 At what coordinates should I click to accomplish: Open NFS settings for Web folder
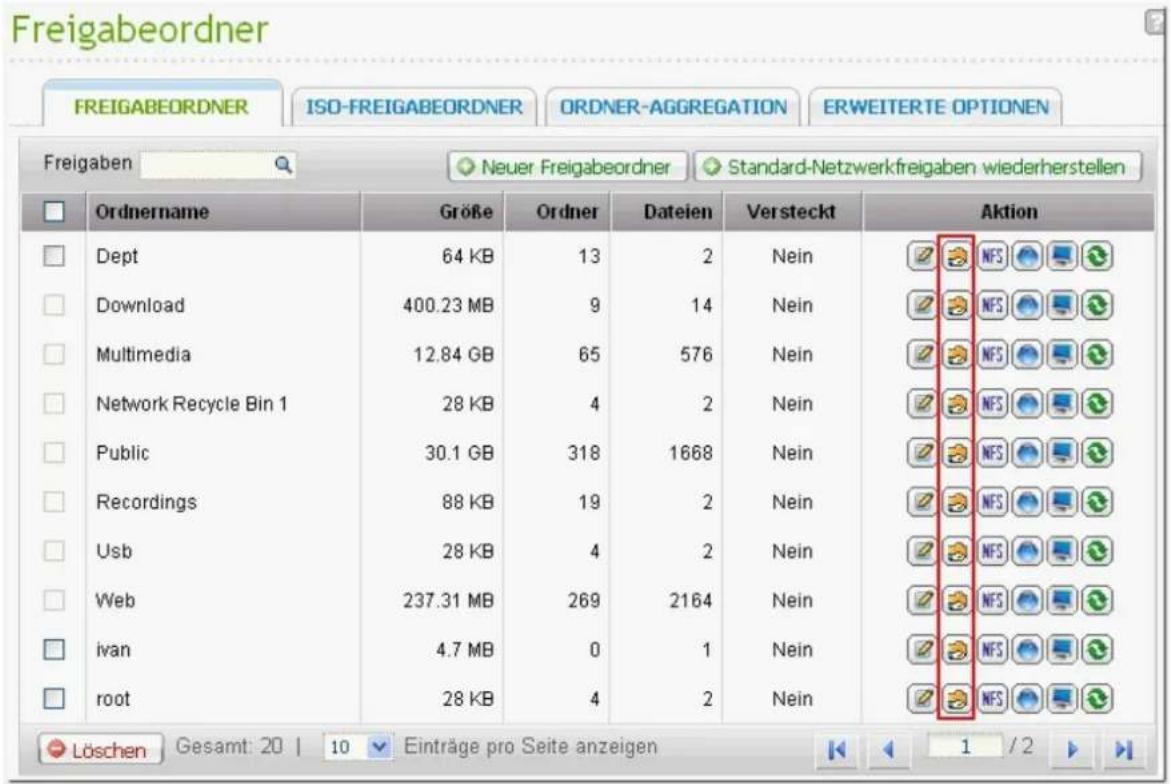point(992,600)
